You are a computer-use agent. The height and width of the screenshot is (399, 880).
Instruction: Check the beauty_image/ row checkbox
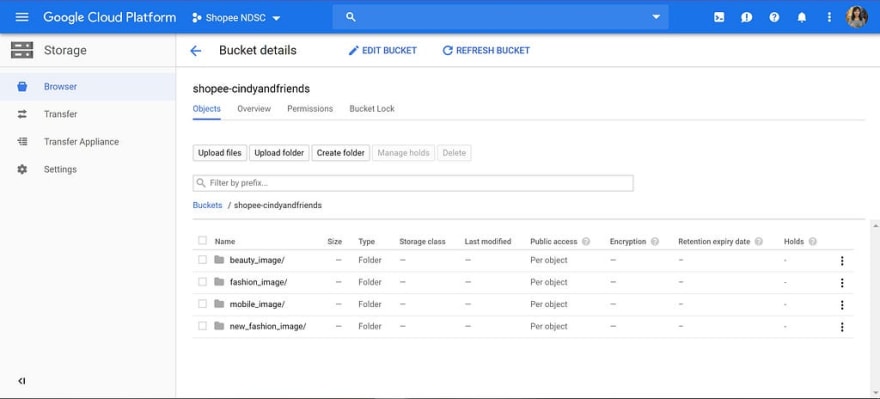[x=202, y=260]
